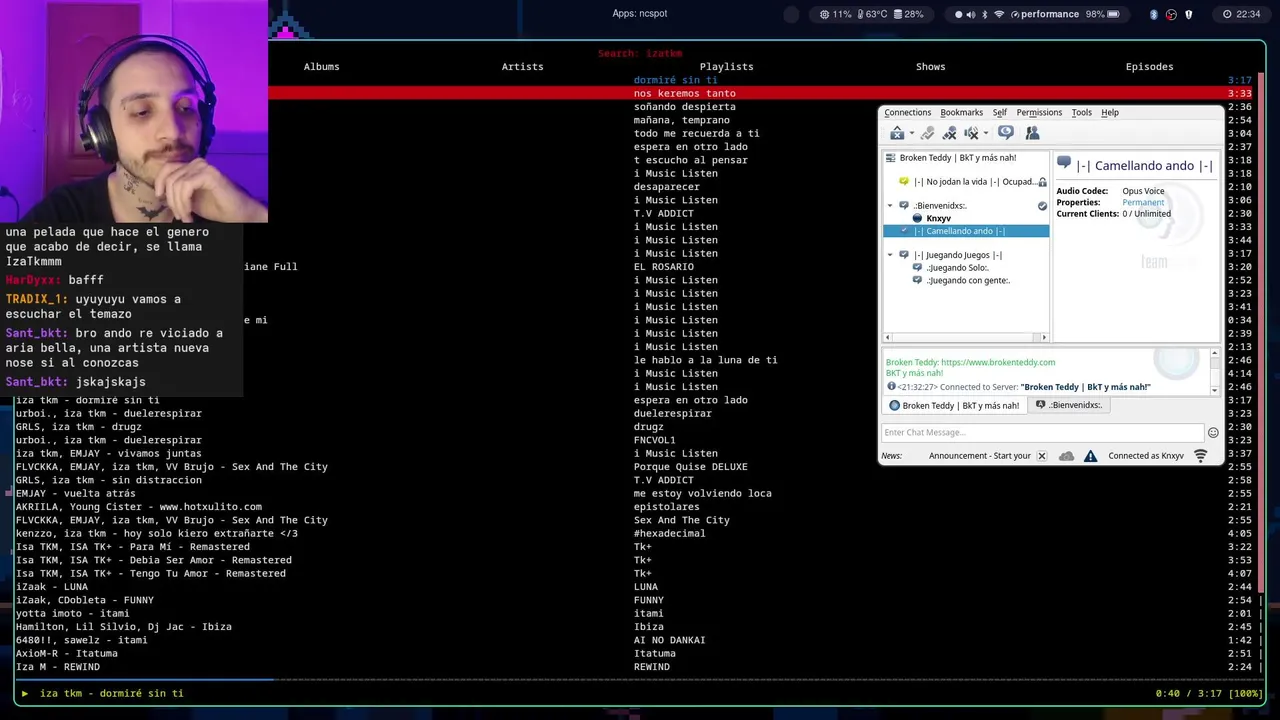The image size is (1280, 720).
Task: Switch to the Artists tab in ncspot
Action: click(522, 67)
